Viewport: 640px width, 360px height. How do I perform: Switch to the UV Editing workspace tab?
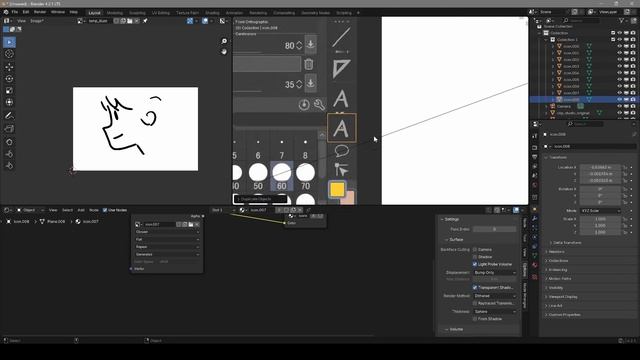coord(161,13)
